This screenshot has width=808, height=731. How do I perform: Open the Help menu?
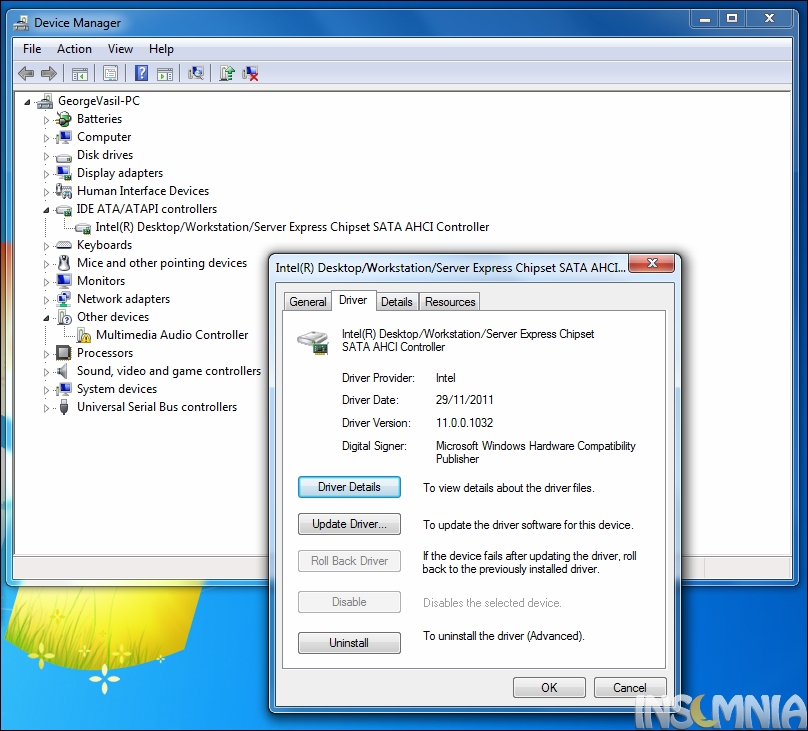click(x=161, y=49)
